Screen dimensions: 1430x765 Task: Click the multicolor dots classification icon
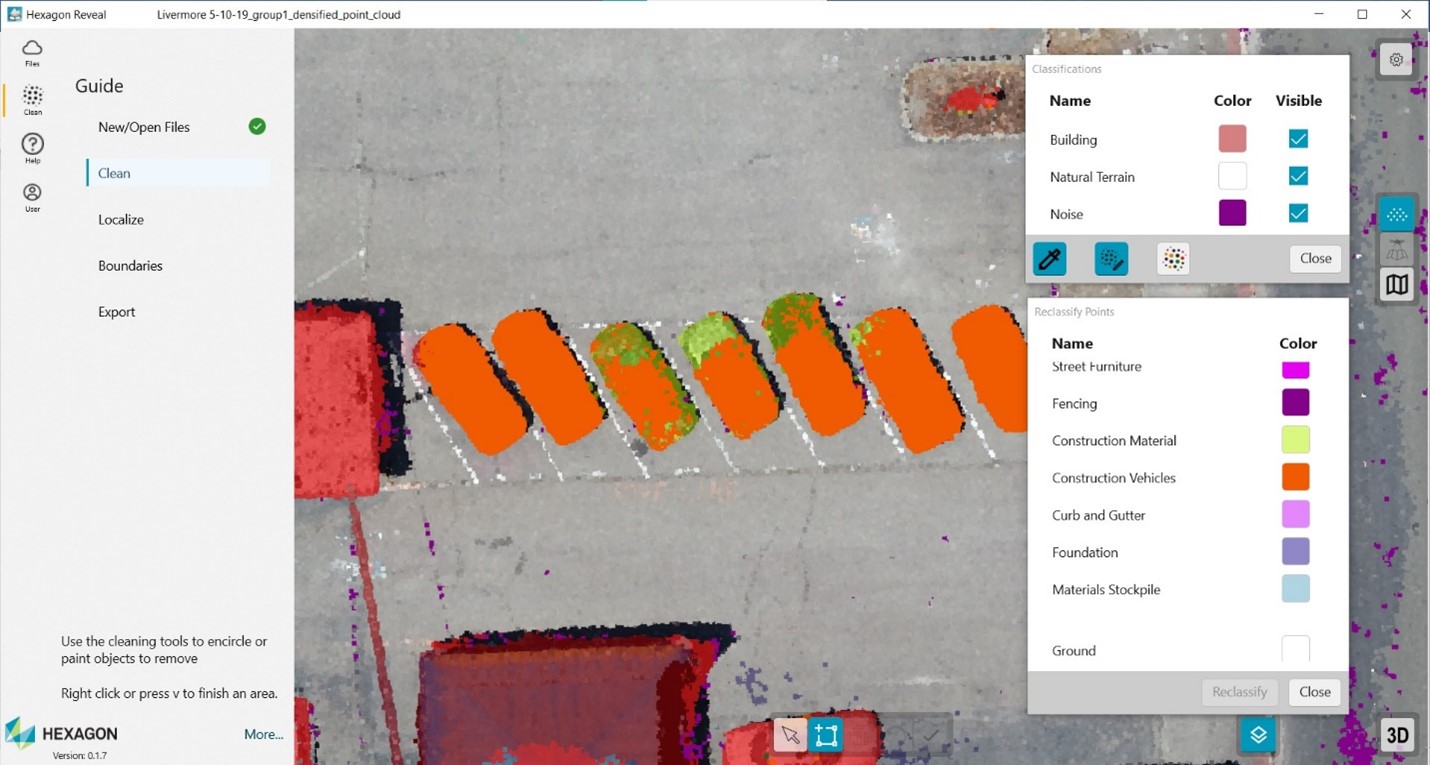[1173, 259]
